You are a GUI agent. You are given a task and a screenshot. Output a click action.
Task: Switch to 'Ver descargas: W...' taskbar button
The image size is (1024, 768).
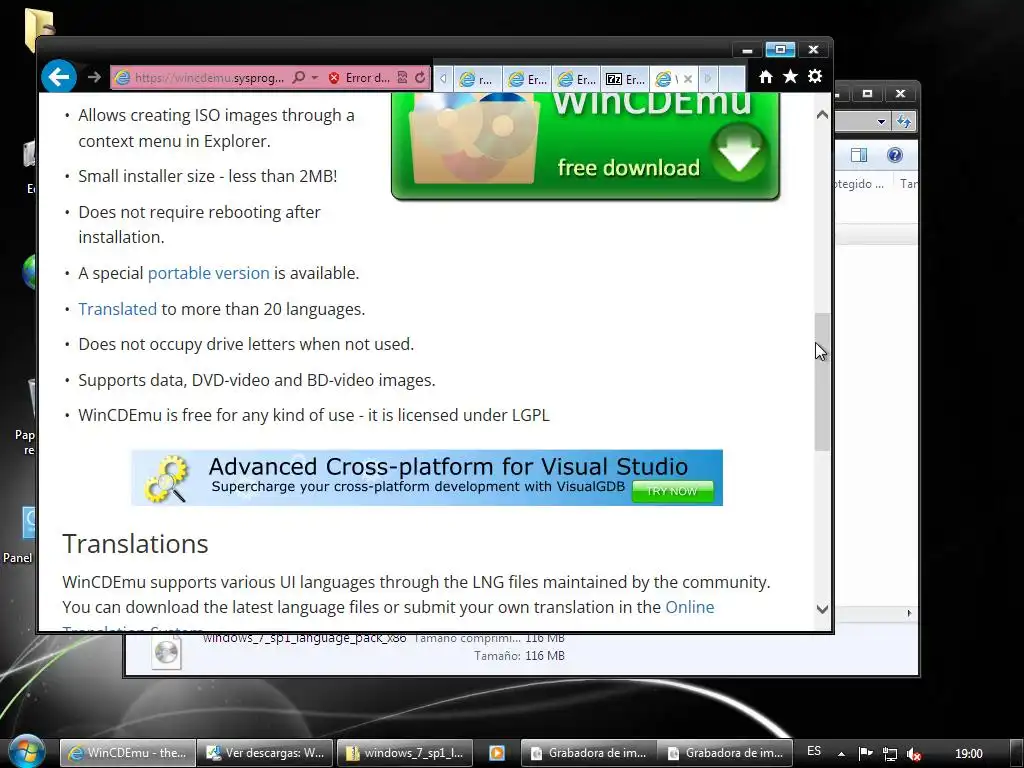(265, 753)
